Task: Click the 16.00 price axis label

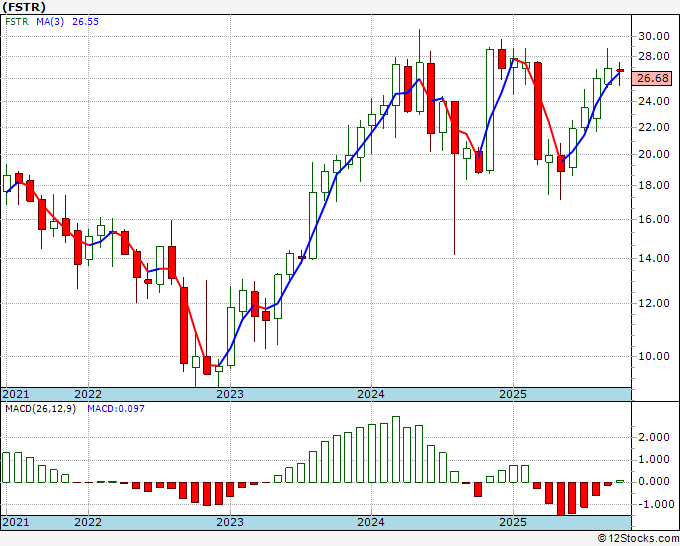Action: [x=654, y=219]
